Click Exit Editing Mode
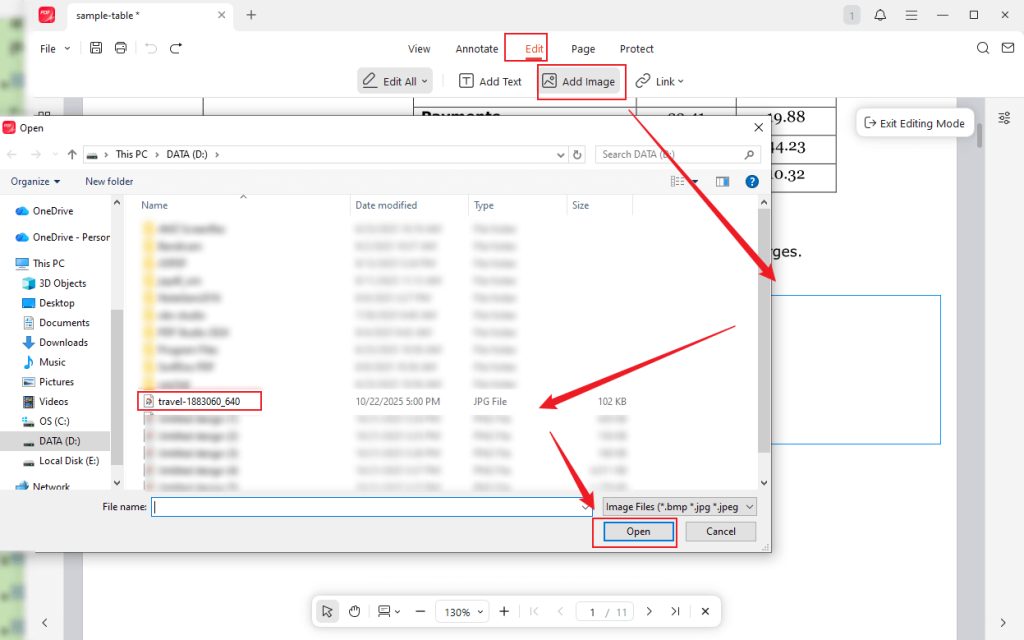The height and width of the screenshot is (640, 1024). click(x=914, y=122)
